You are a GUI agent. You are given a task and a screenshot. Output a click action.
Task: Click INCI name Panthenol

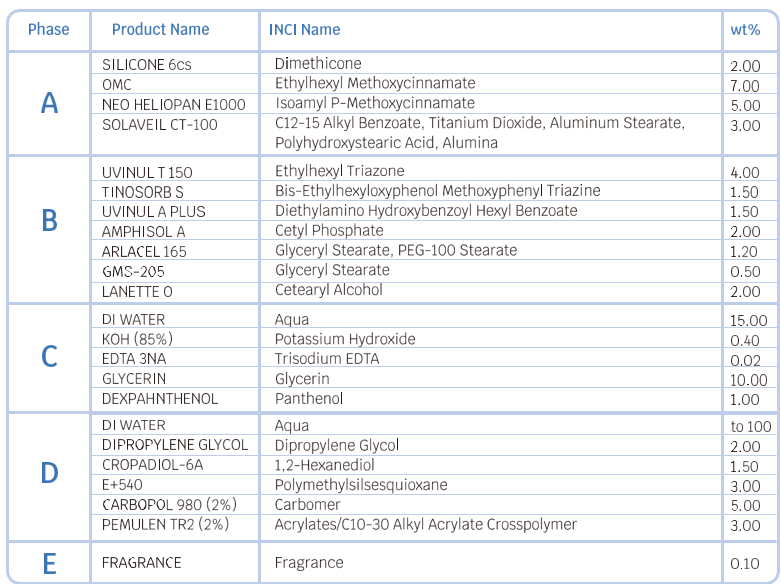point(309,398)
